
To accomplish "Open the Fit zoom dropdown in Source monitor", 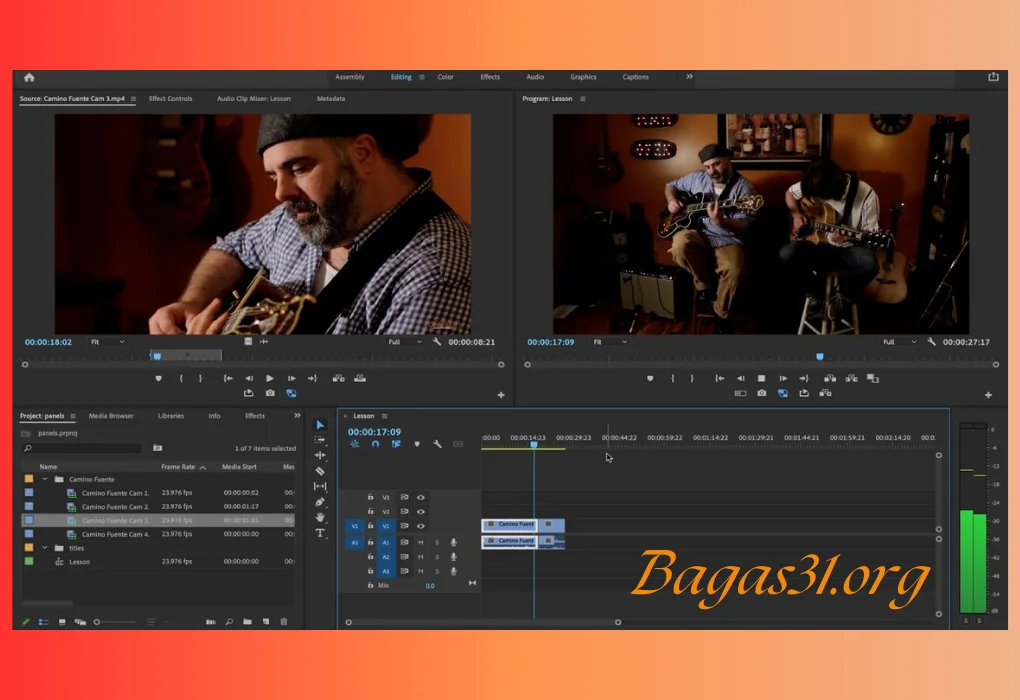I will 107,341.
